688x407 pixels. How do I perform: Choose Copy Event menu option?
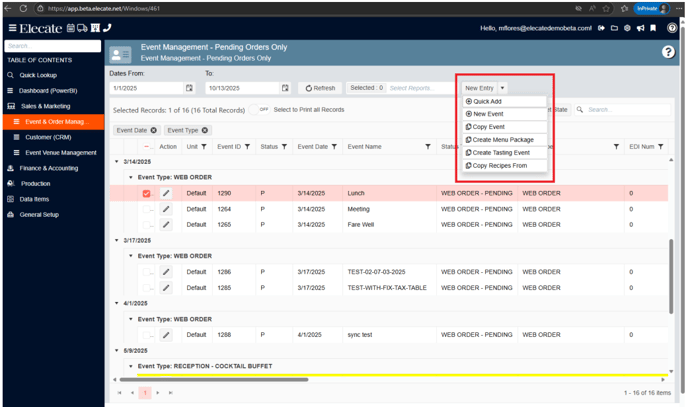tap(505, 127)
